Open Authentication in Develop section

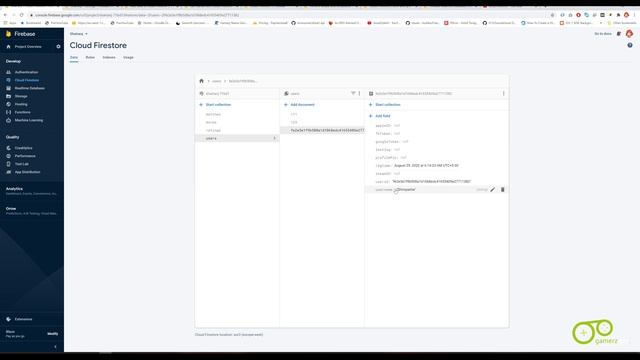pyautogui.click(x=26, y=72)
